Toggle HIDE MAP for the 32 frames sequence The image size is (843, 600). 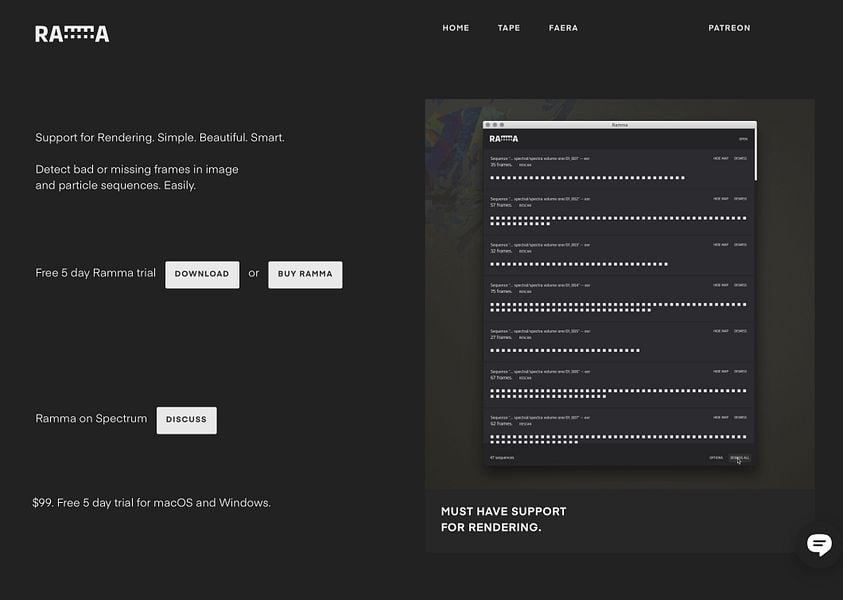(720, 245)
